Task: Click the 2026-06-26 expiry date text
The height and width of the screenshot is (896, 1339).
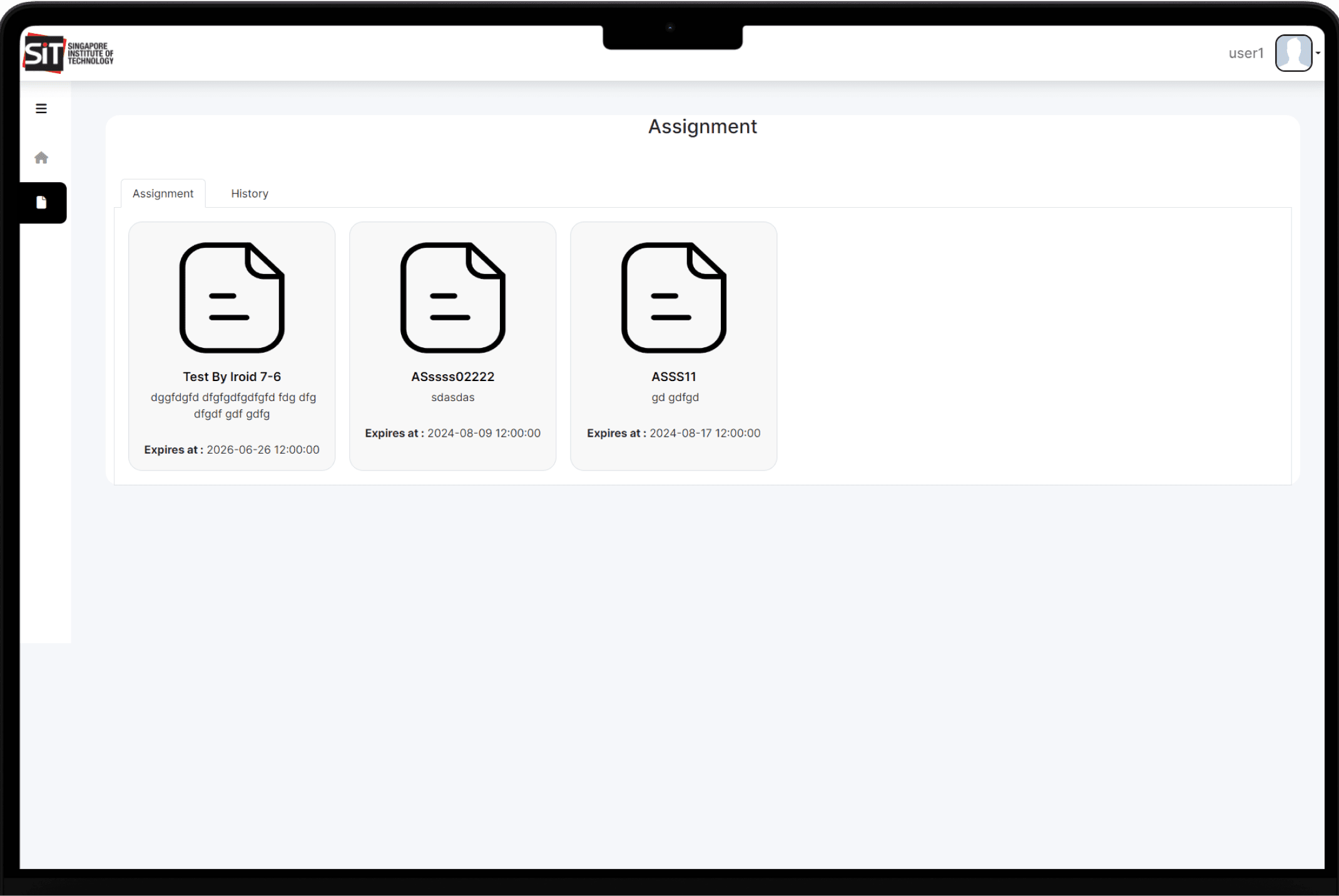Action: (263, 450)
